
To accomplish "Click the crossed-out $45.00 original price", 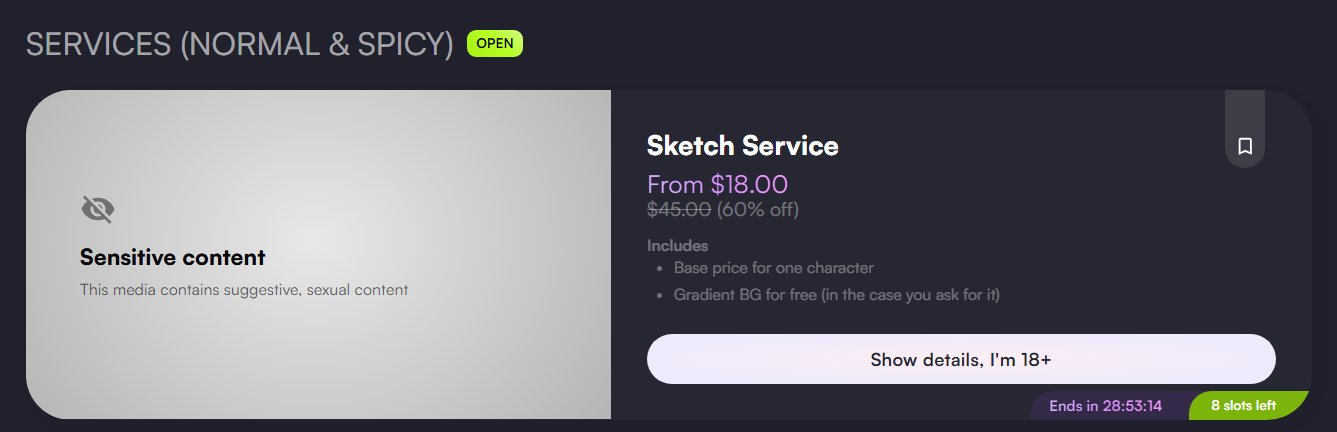I will [679, 209].
